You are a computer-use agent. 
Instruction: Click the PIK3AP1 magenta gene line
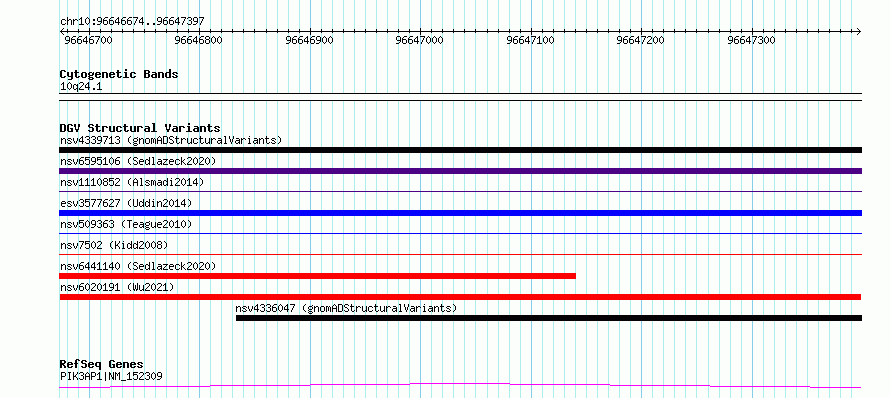tap(460, 386)
